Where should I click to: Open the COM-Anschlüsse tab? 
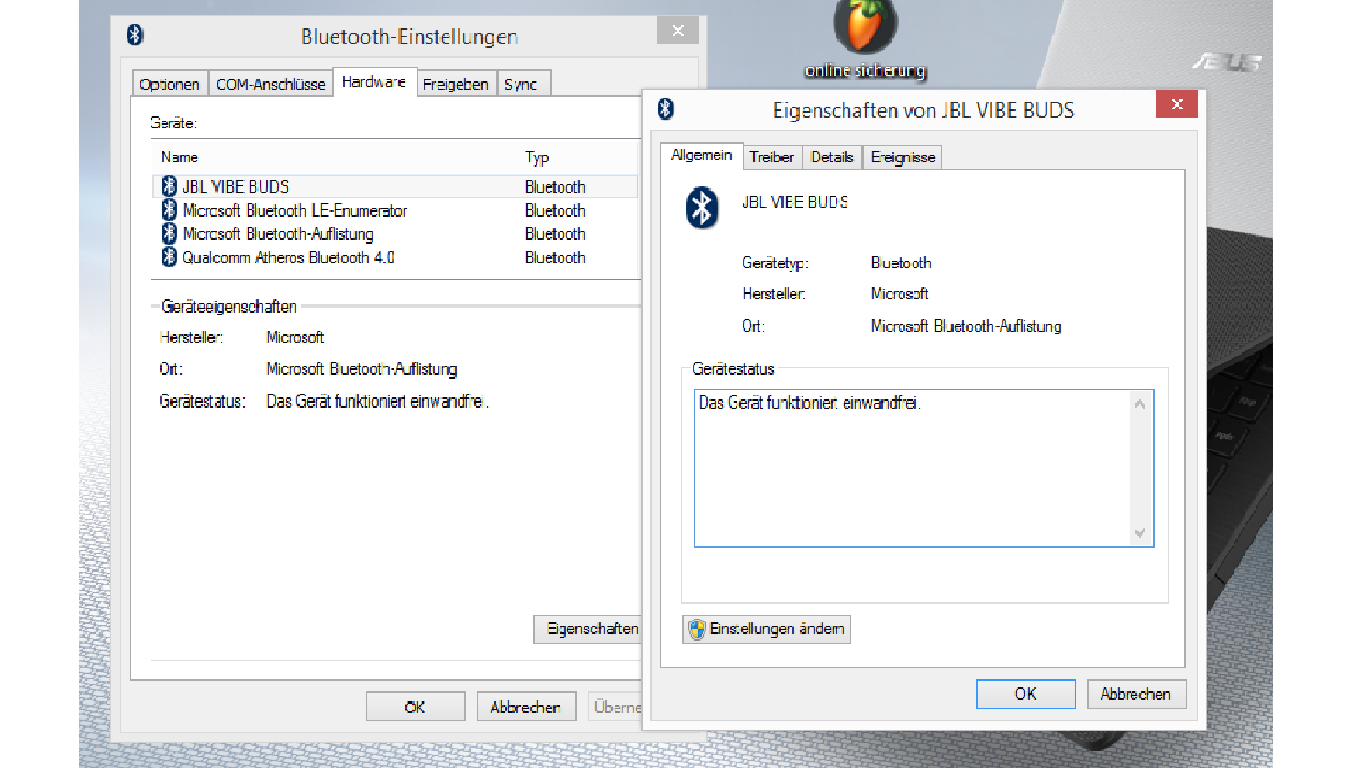271,84
